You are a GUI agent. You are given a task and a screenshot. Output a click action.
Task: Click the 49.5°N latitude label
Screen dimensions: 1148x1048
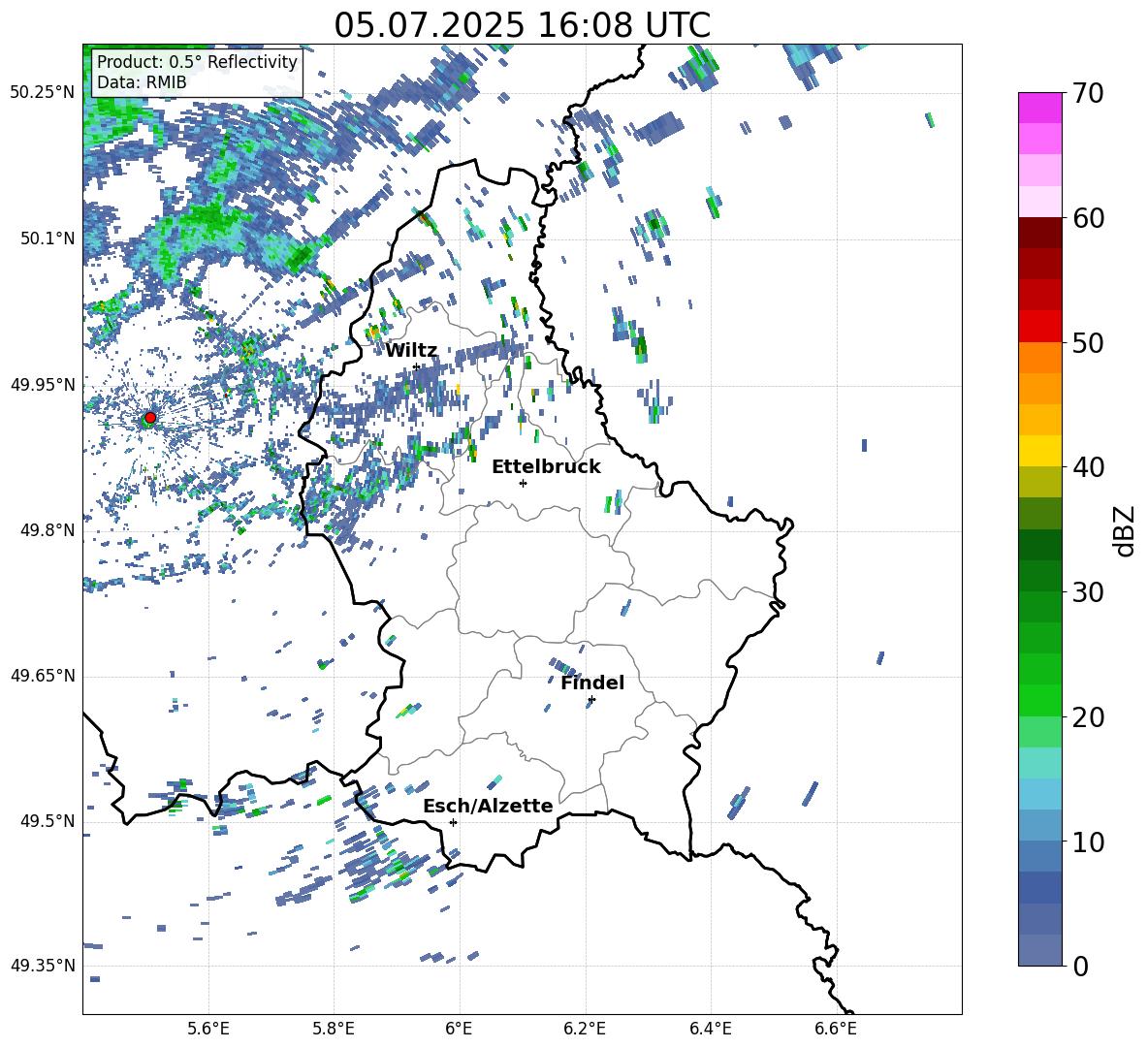48,821
